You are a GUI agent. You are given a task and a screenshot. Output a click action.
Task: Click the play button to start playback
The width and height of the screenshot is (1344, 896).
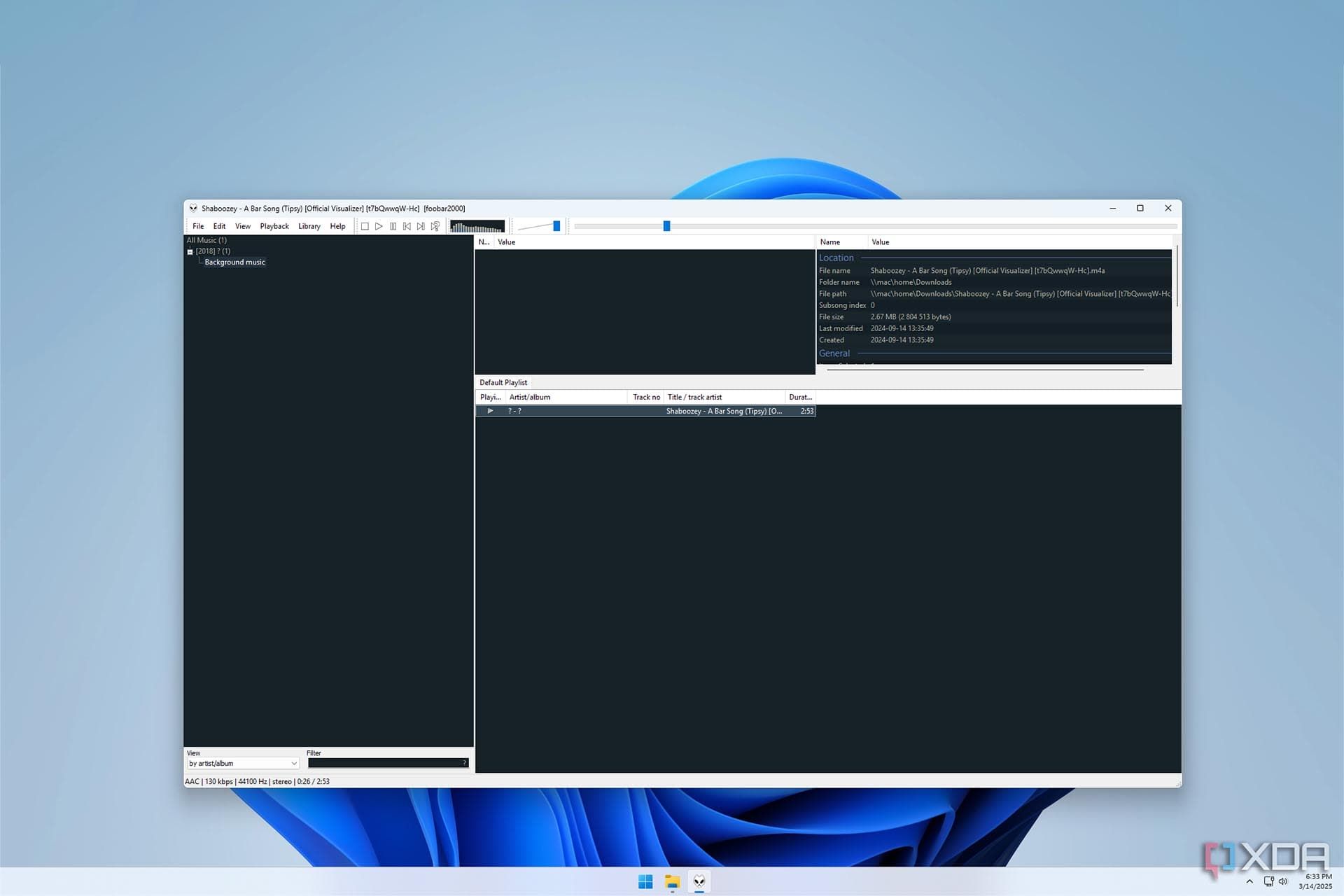point(379,225)
